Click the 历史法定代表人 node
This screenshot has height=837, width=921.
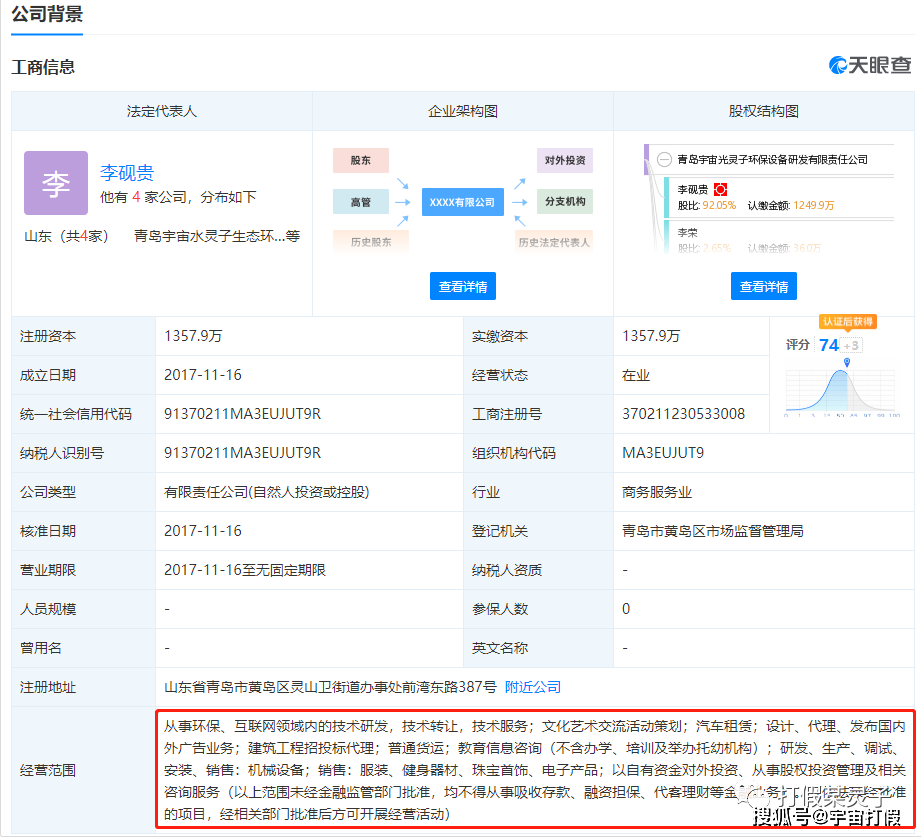[553, 242]
